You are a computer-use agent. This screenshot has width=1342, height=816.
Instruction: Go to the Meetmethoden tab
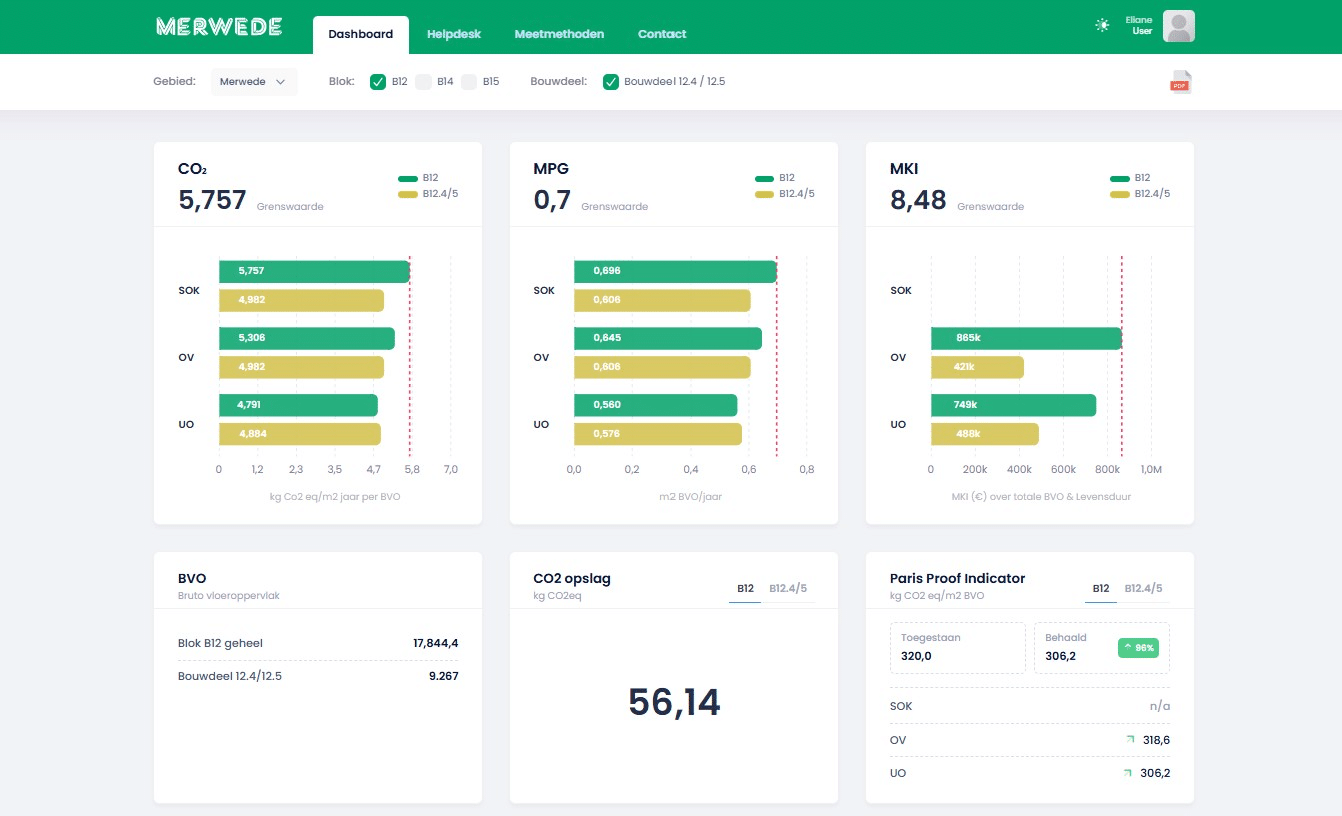point(559,34)
